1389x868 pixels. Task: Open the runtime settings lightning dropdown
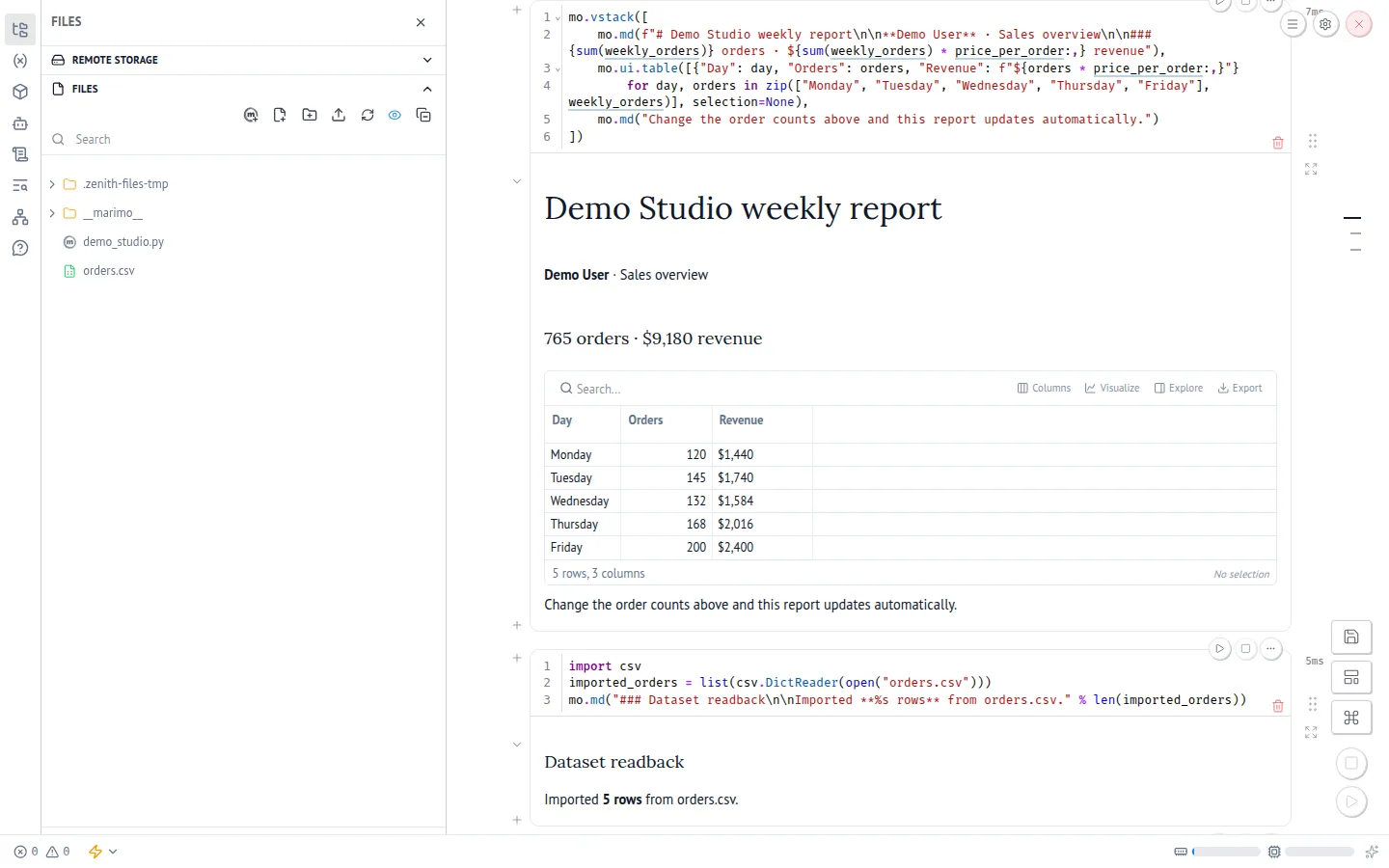pos(102,852)
